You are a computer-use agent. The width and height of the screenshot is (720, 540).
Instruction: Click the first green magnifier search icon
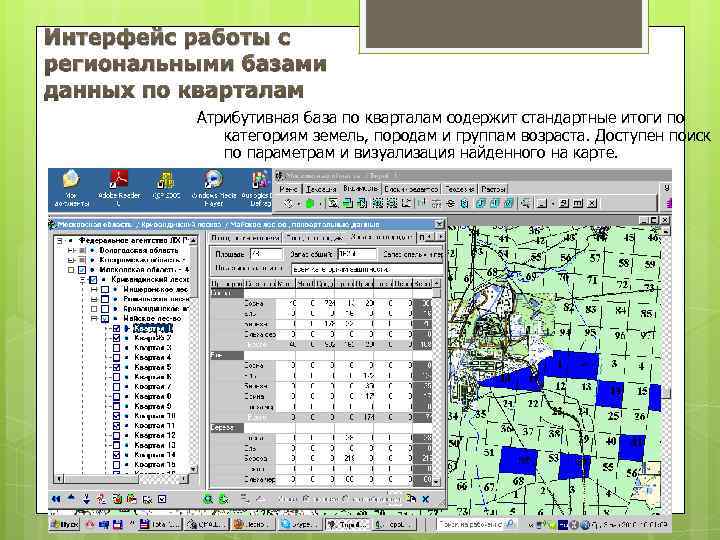tap(208, 499)
